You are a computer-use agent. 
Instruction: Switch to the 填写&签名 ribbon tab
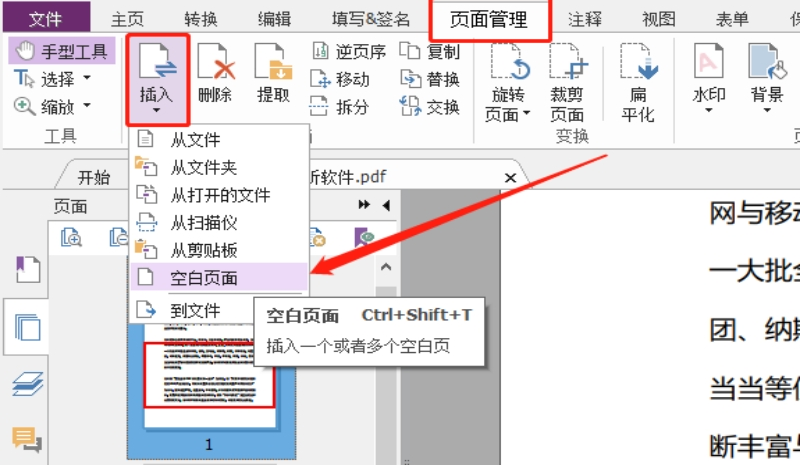click(x=371, y=19)
